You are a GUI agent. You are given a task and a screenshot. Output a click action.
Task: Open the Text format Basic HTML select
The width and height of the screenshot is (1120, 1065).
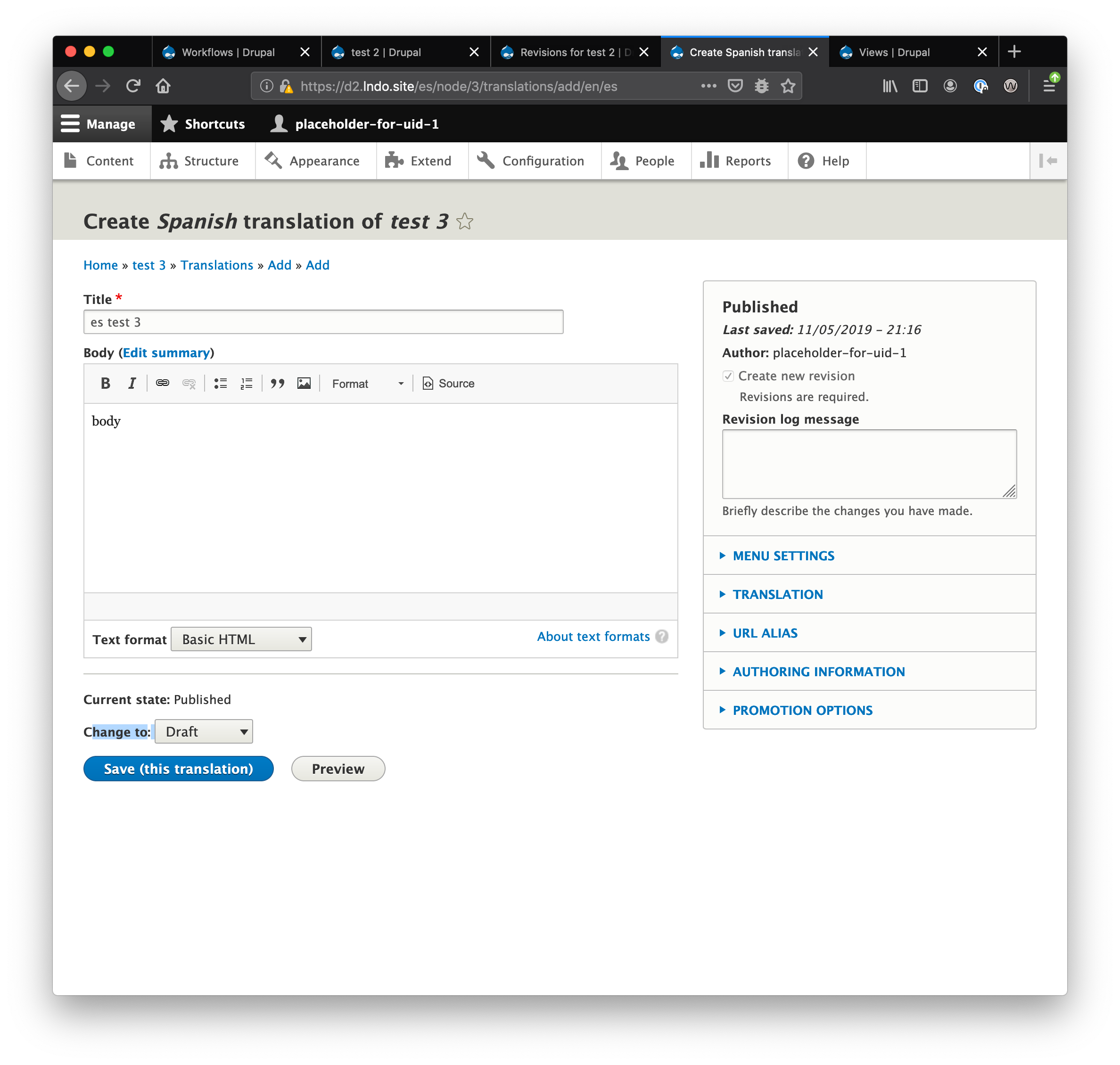click(x=241, y=639)
